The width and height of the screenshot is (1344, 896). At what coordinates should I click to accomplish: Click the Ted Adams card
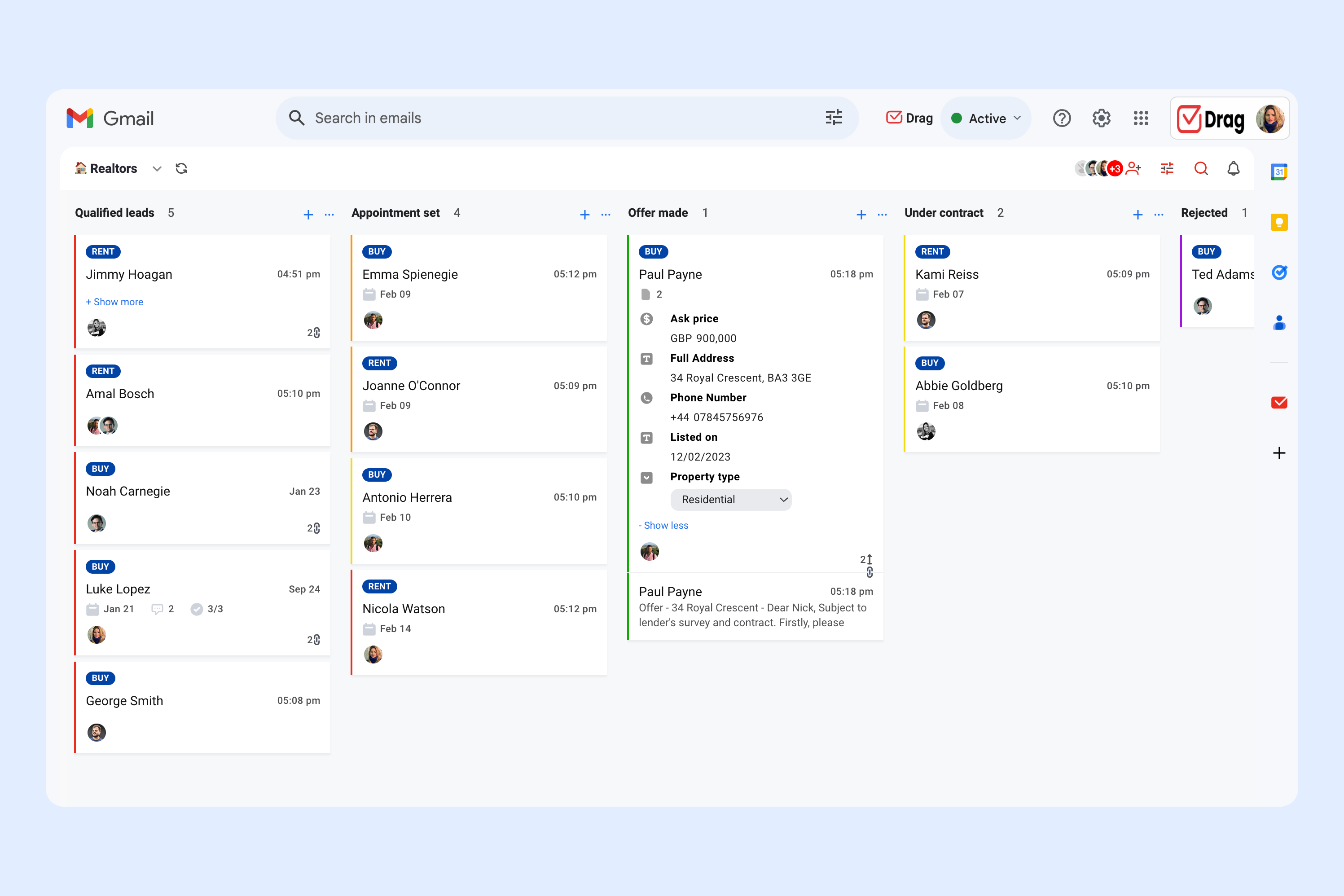[x=1218, y=281]
